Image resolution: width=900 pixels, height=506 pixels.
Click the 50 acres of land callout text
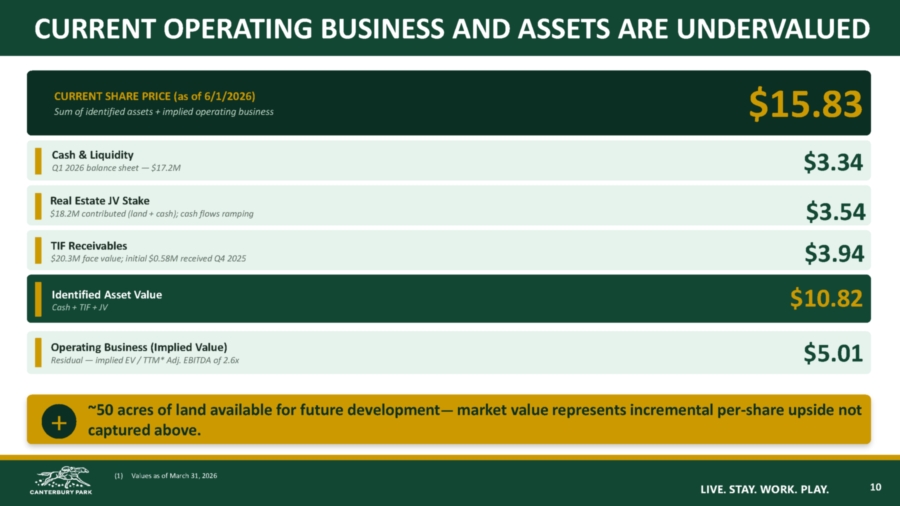pos(475,420)
